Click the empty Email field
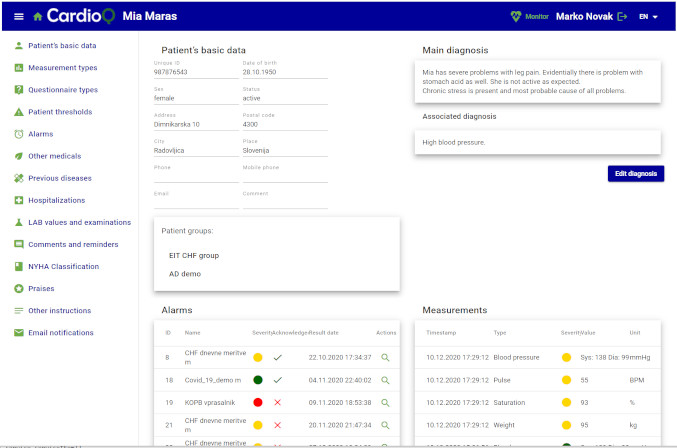677x448 pixels. 196,203
